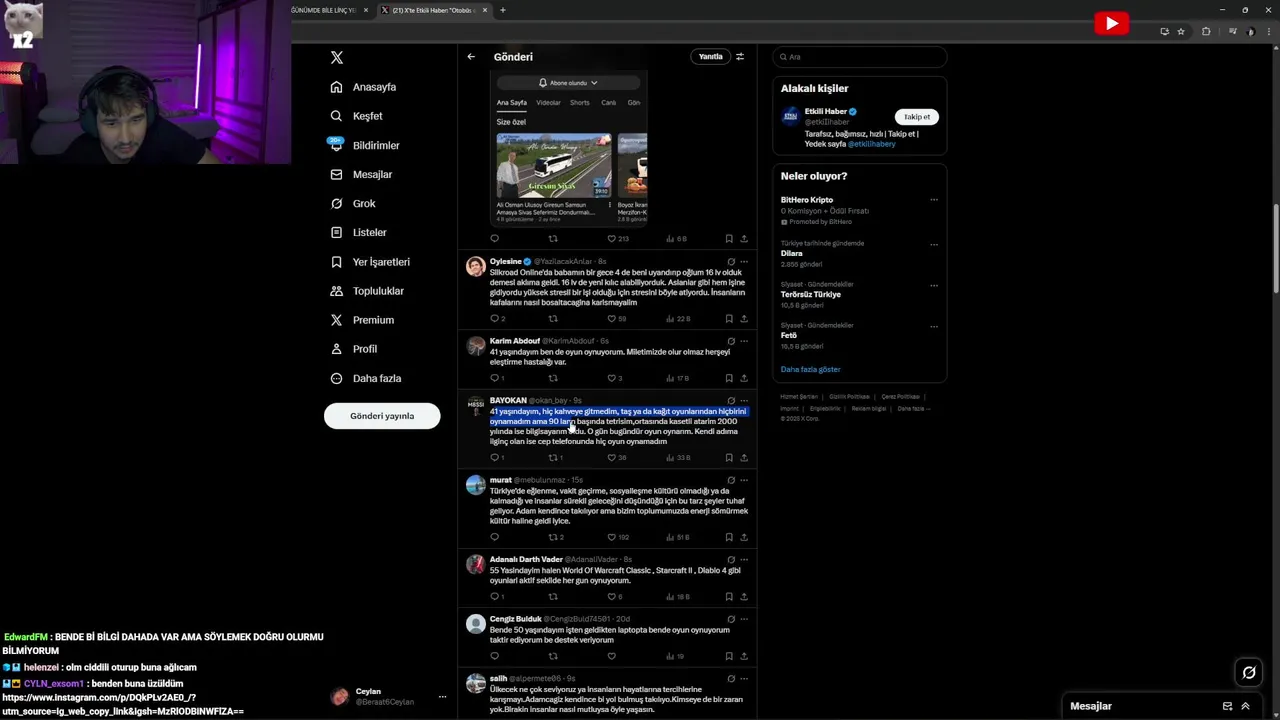Bookmark the Adanalı Darth Vader reply

tap(729, 597)
